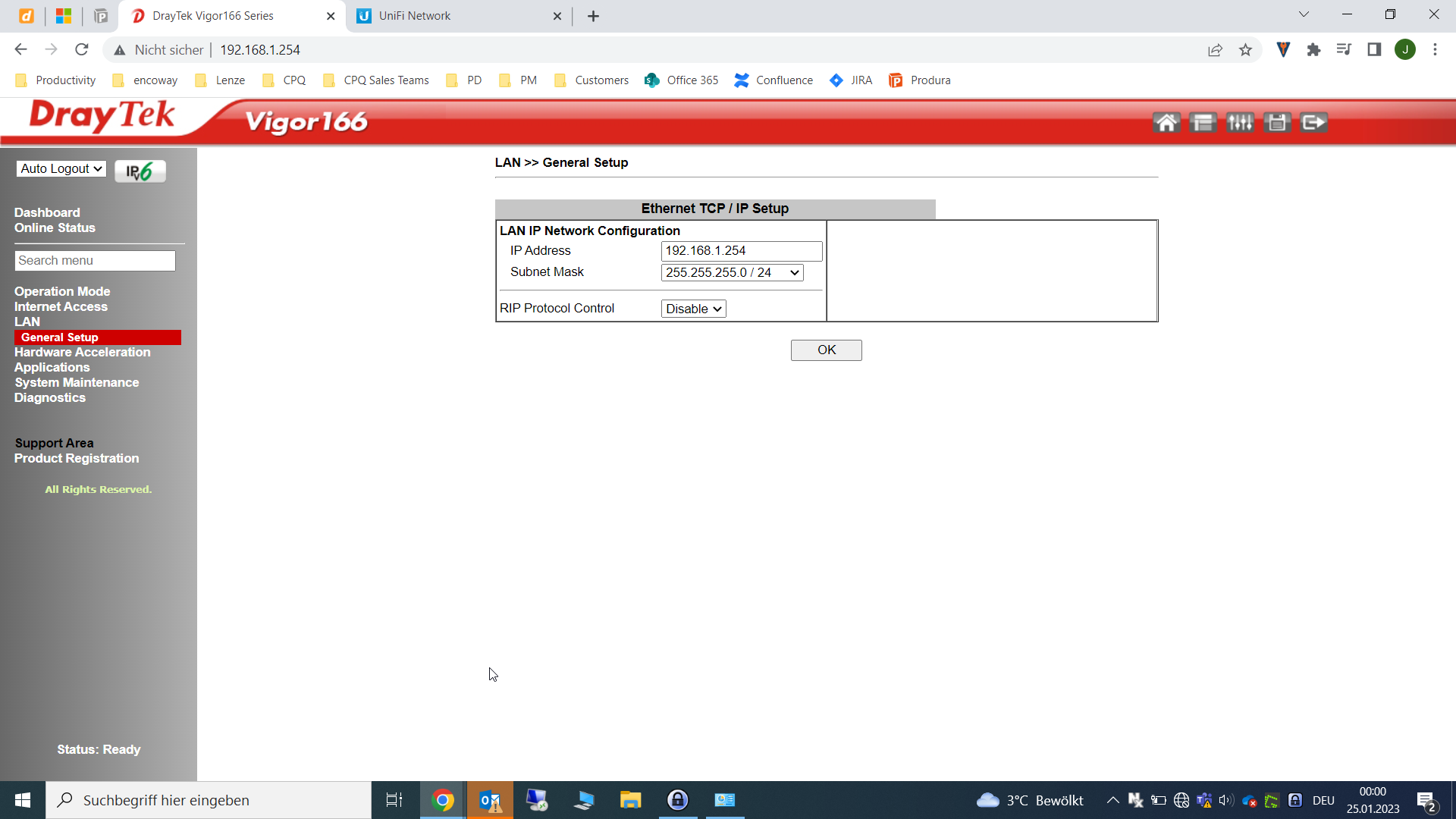Open the Applications menu
Image resolution: width=1456 pixels, height=819 pixels.
click(x=52, y=367)
